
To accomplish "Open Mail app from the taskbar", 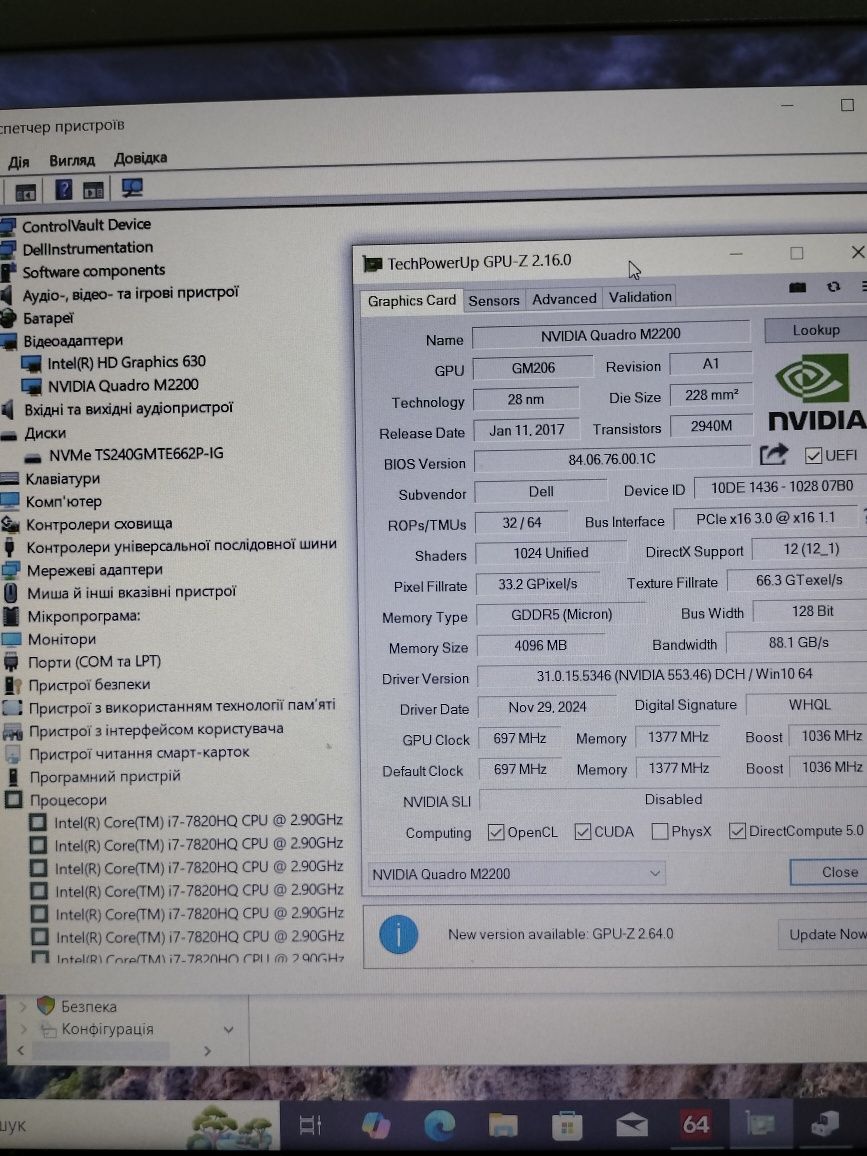I will (632, 1126).
